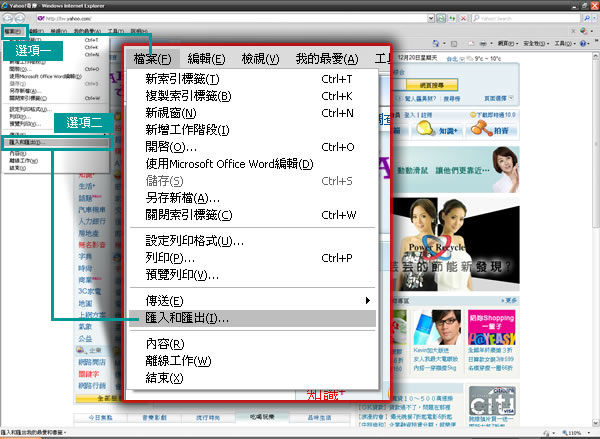Click the blue magnifier search button
Viewport: 600px width, 439px height.
[x=587, y=18]
